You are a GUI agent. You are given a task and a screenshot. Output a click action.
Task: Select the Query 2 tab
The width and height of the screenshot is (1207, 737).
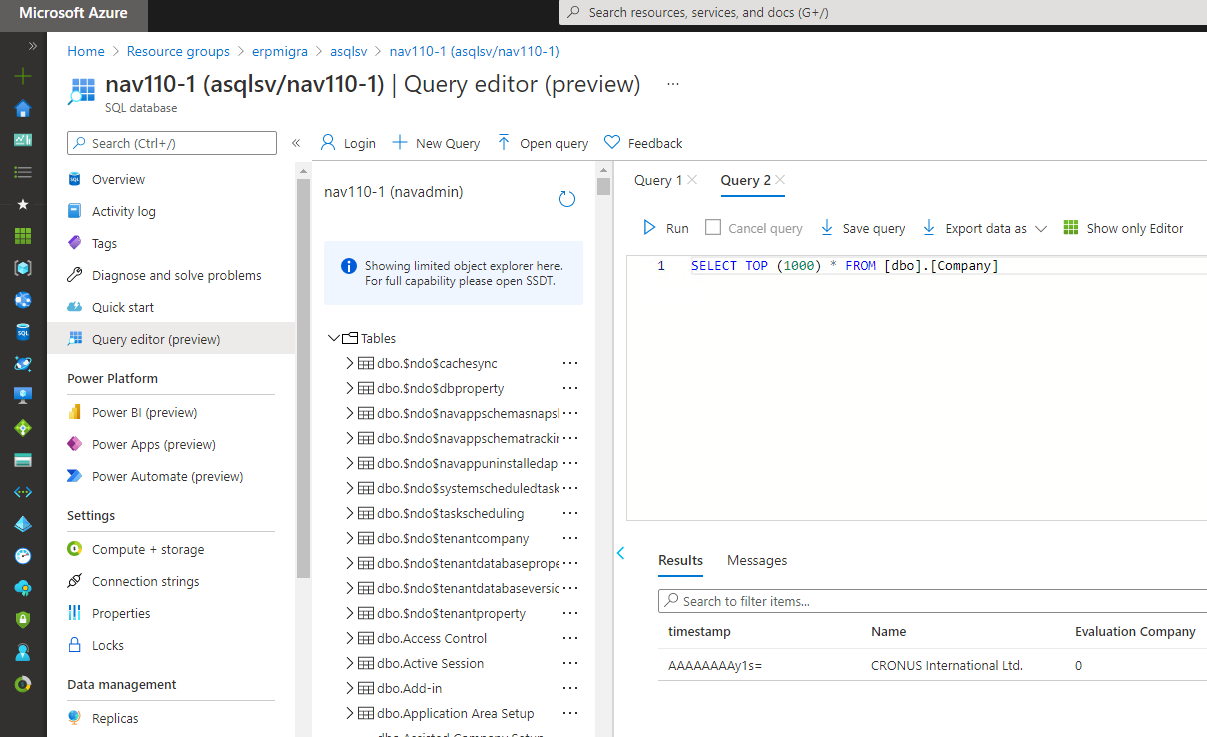[x=745, y=180]
